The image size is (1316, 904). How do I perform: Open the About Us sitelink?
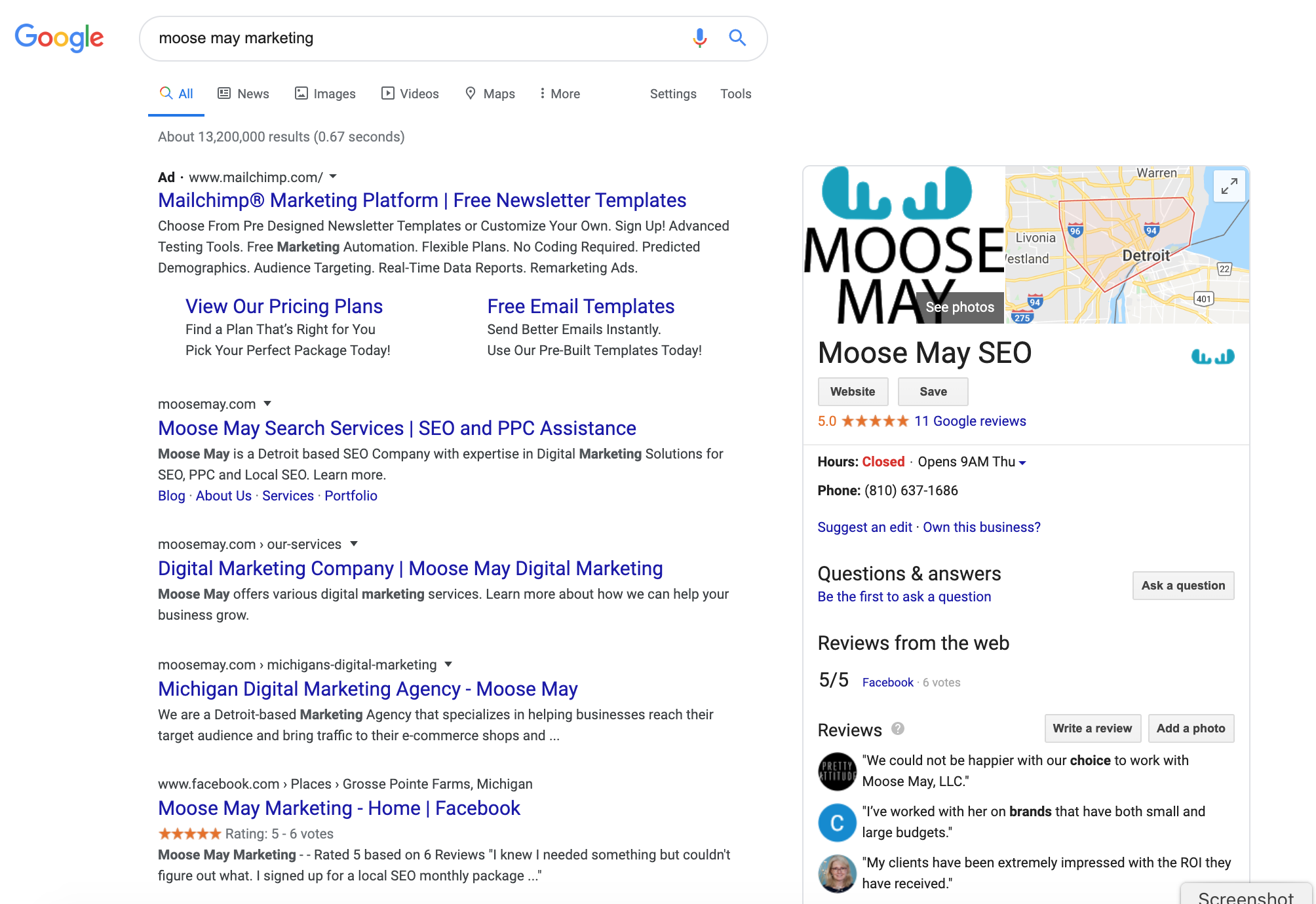(223, 496)
